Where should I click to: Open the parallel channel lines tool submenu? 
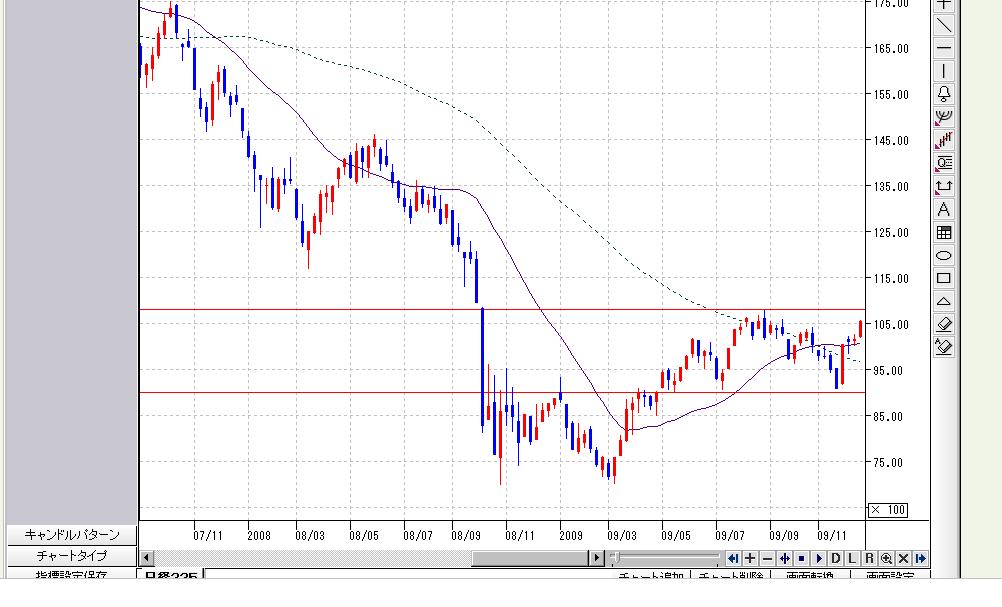(x=944, y=140)
